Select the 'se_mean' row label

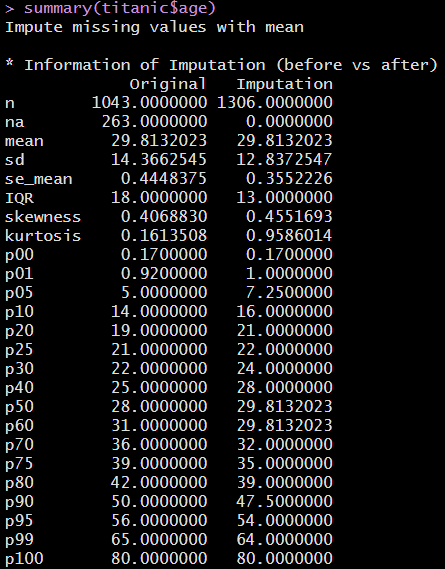click(38, 179)
